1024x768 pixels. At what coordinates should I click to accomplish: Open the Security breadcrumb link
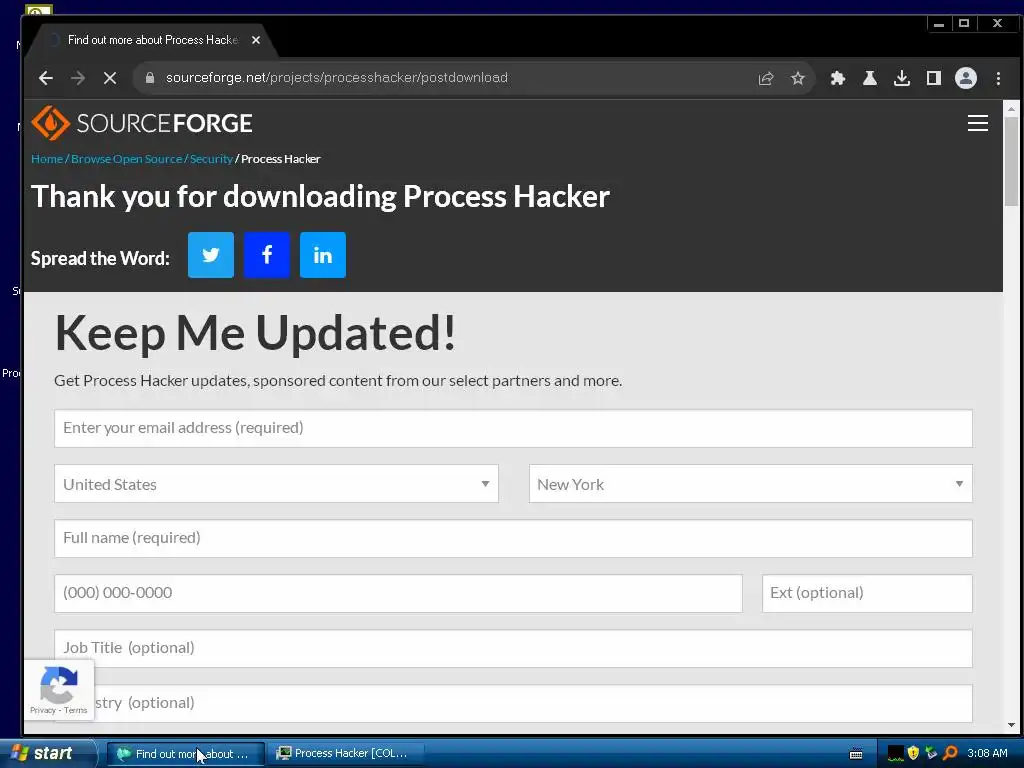[x=211, y=159]
